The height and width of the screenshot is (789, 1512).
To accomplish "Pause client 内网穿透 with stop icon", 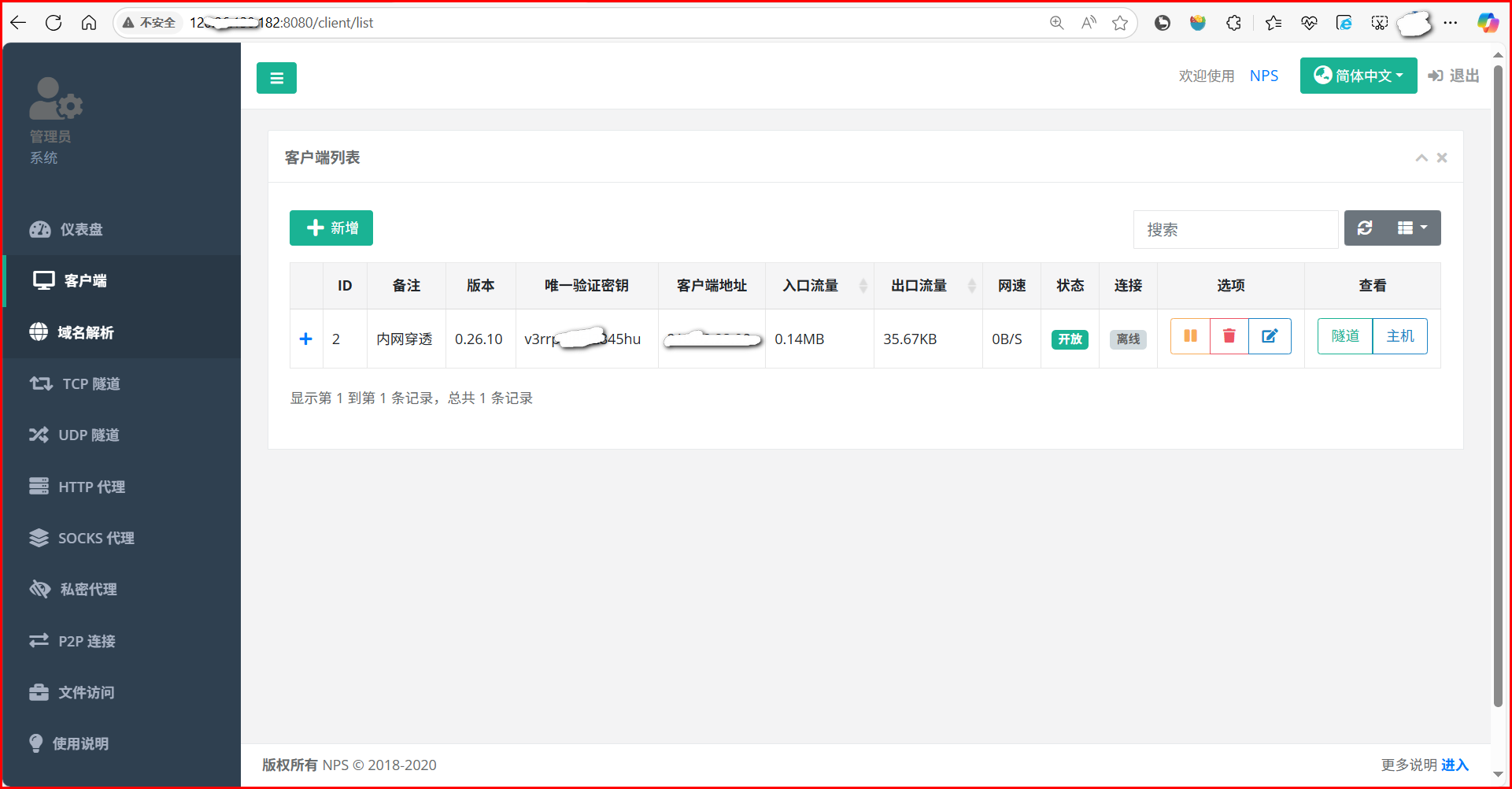I will point(1190,336).
